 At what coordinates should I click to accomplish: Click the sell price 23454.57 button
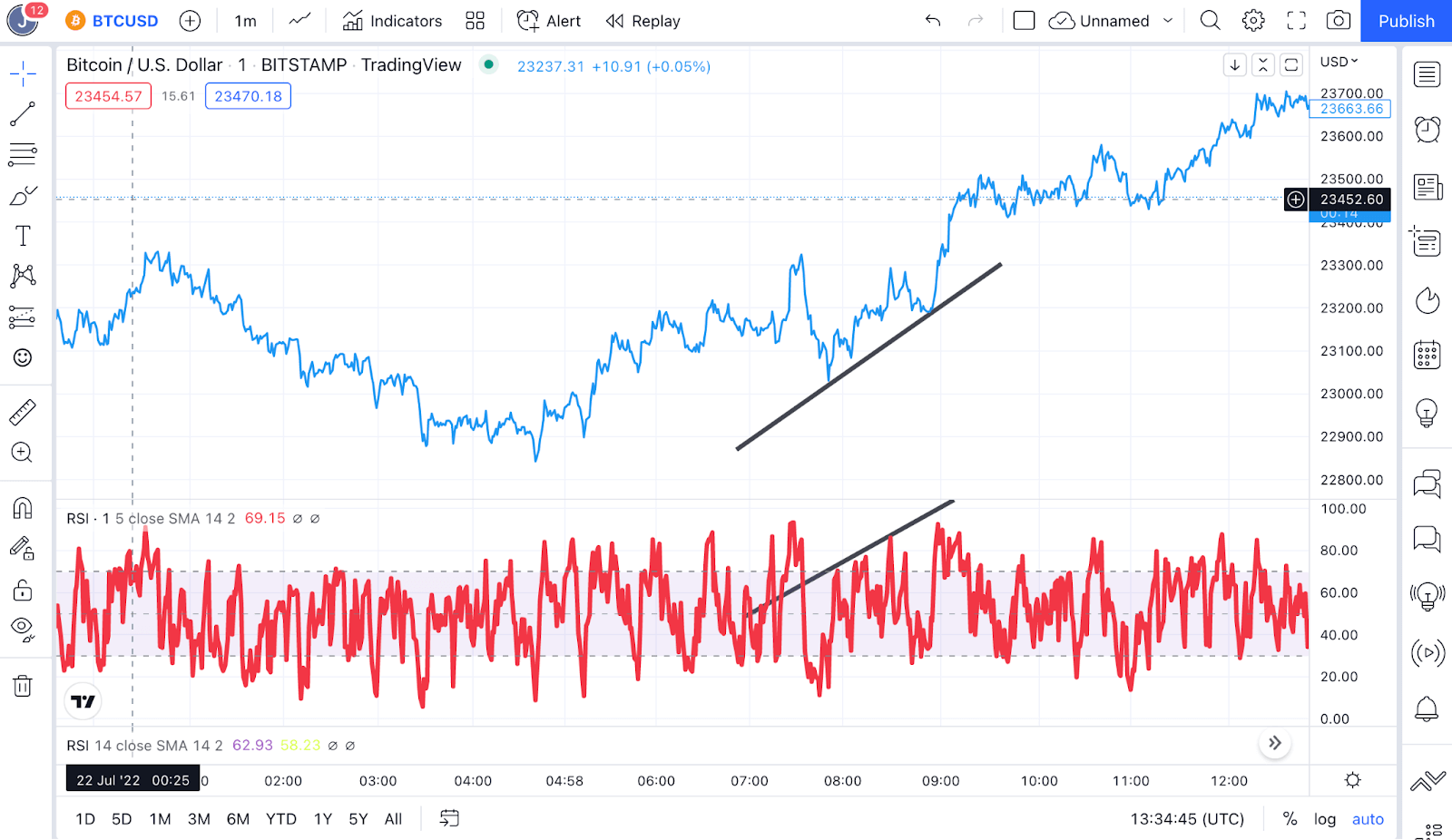108,96
